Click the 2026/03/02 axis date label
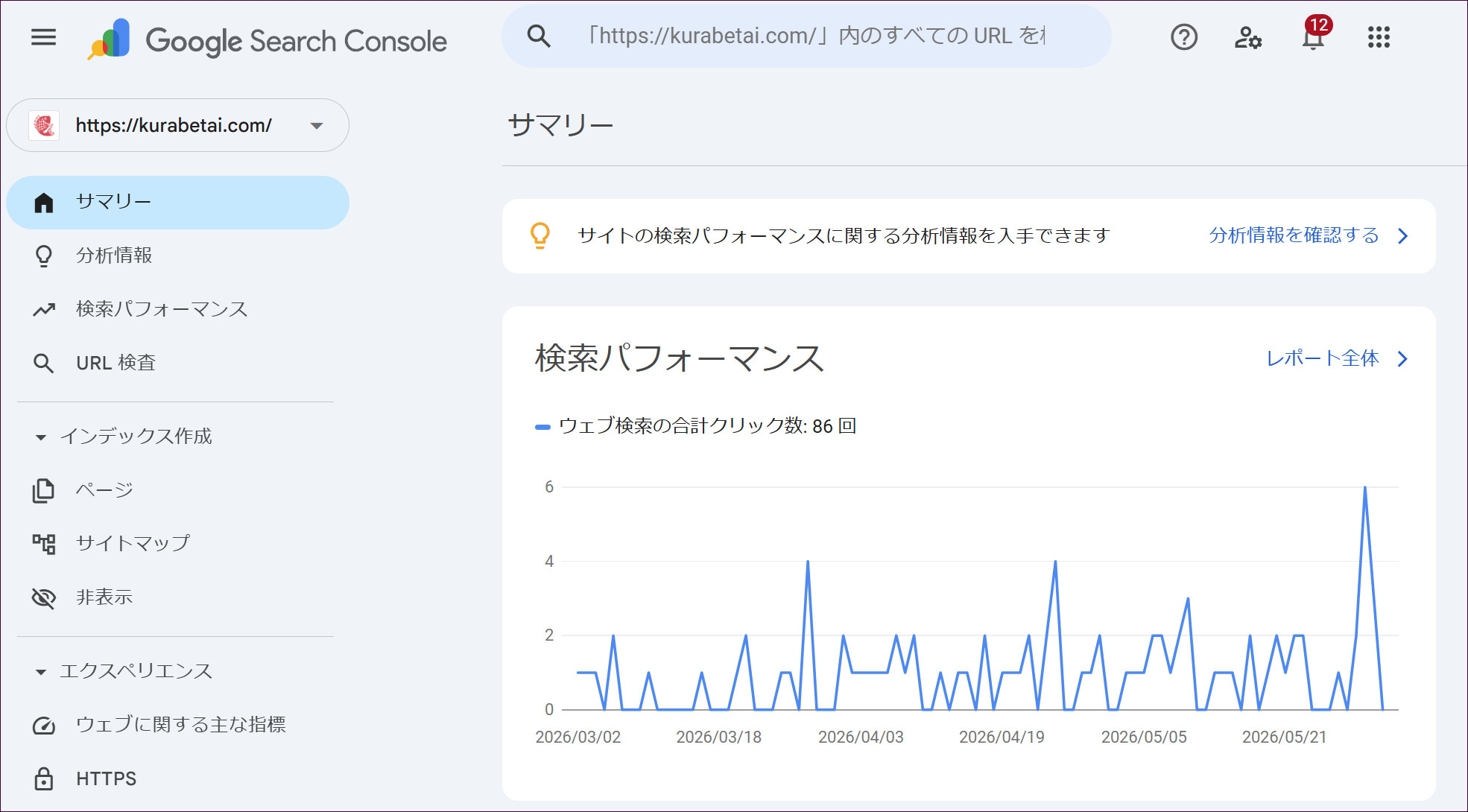The image size is (1468, 812). pyautogui.click(x=578, y=738)
